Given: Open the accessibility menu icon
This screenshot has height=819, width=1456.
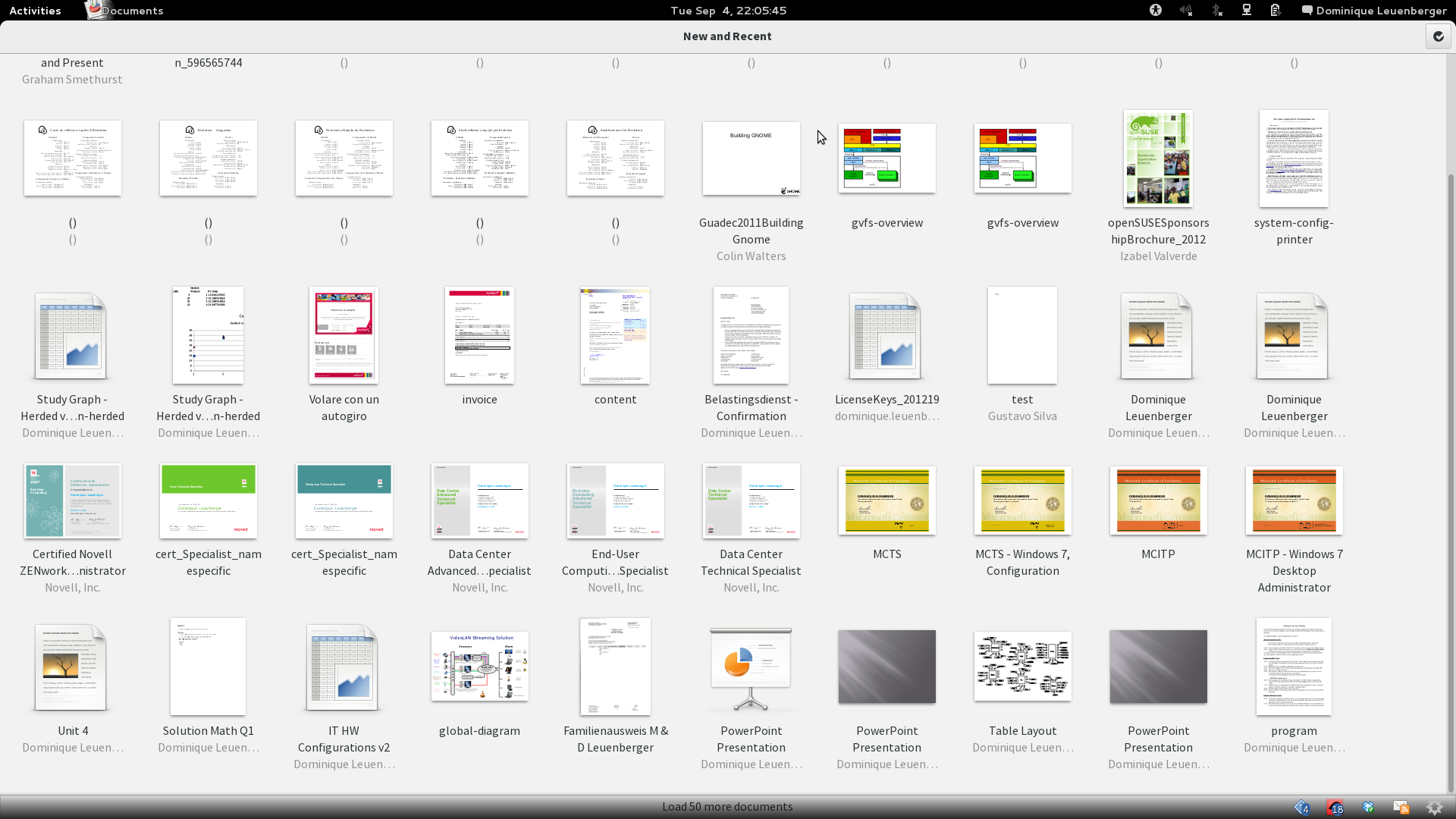Looking at the screenshot, I should click(1156, 11).
